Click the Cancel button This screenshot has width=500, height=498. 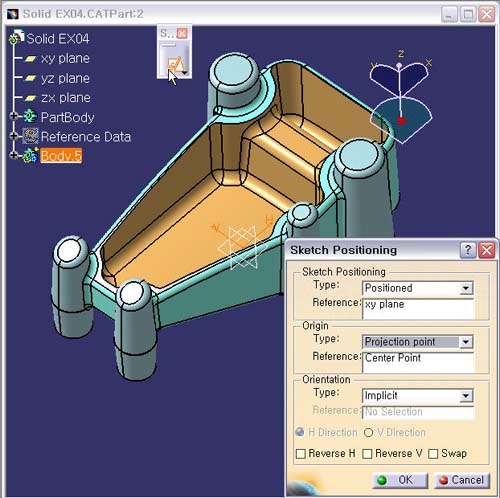(462, 480)
